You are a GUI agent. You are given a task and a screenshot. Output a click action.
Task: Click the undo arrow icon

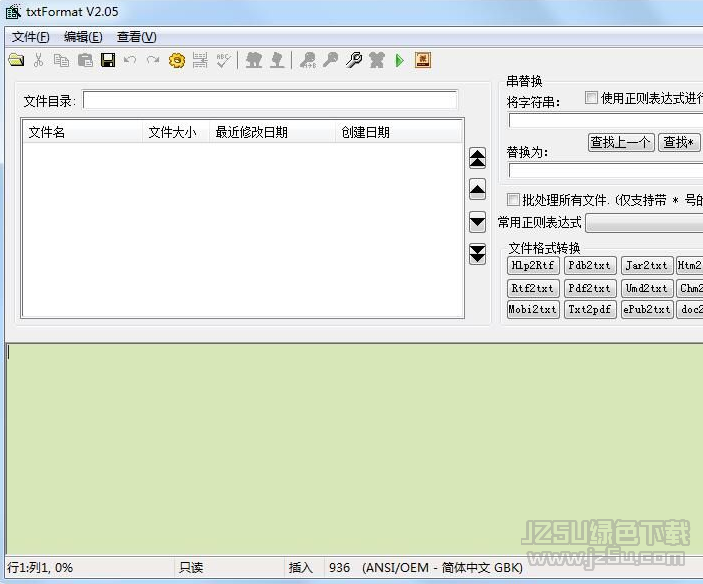coord(130,60)
